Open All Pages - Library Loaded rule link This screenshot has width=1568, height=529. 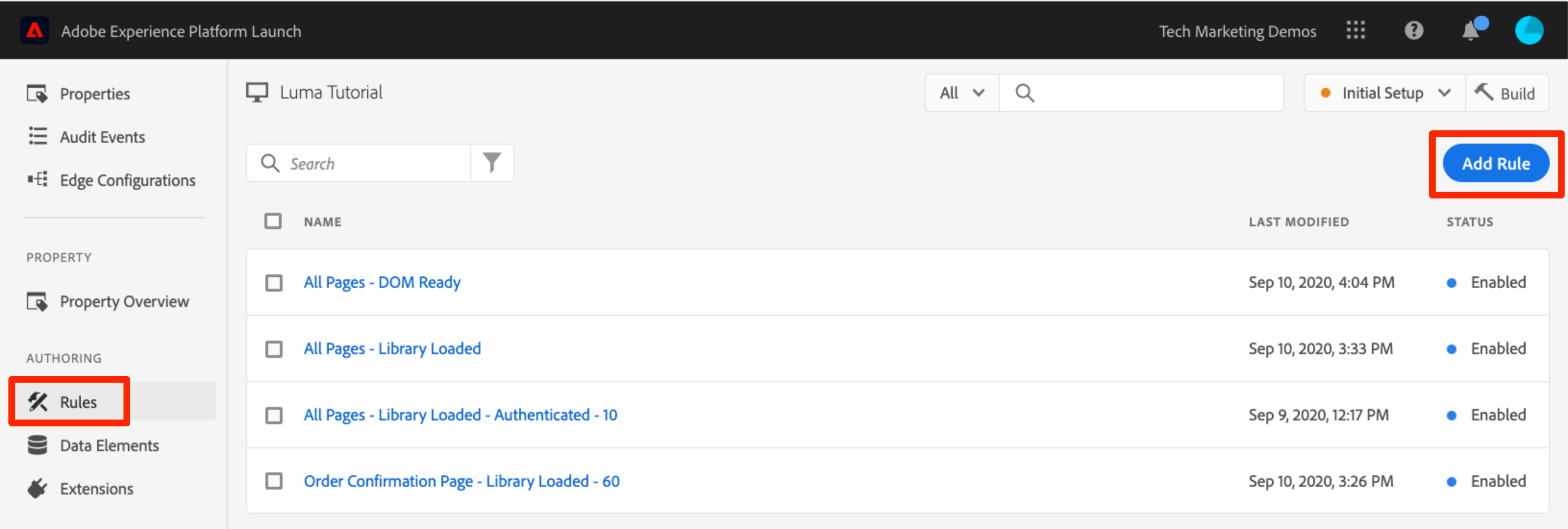392,348
